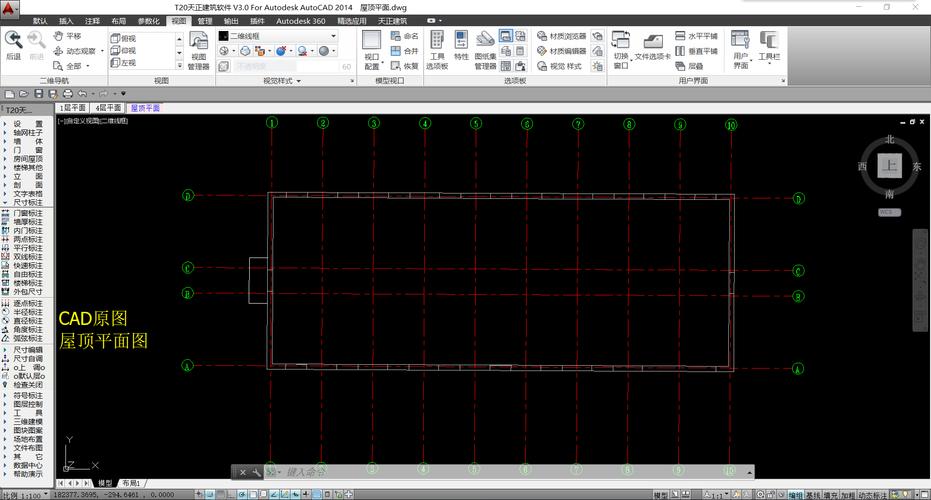This screenshot has height=500, width=931.
Task: Click the WCS dropdown below ViewCube
Action: pos(889,212)
